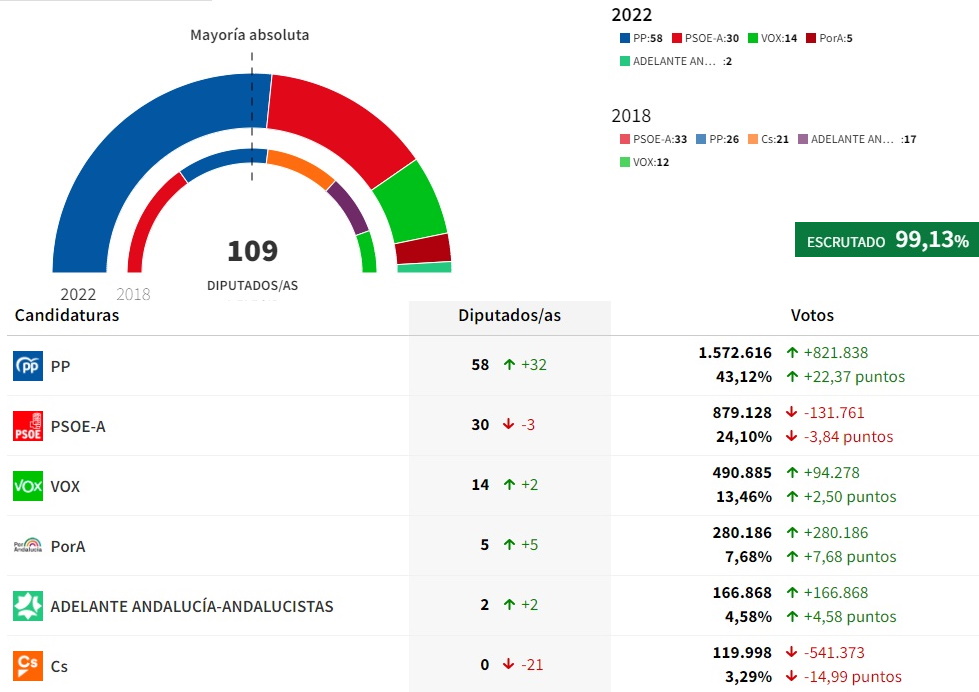Select the purple ADELANTE AN 2018 legend swatch
Screen dimensions: 979x692
802,139
